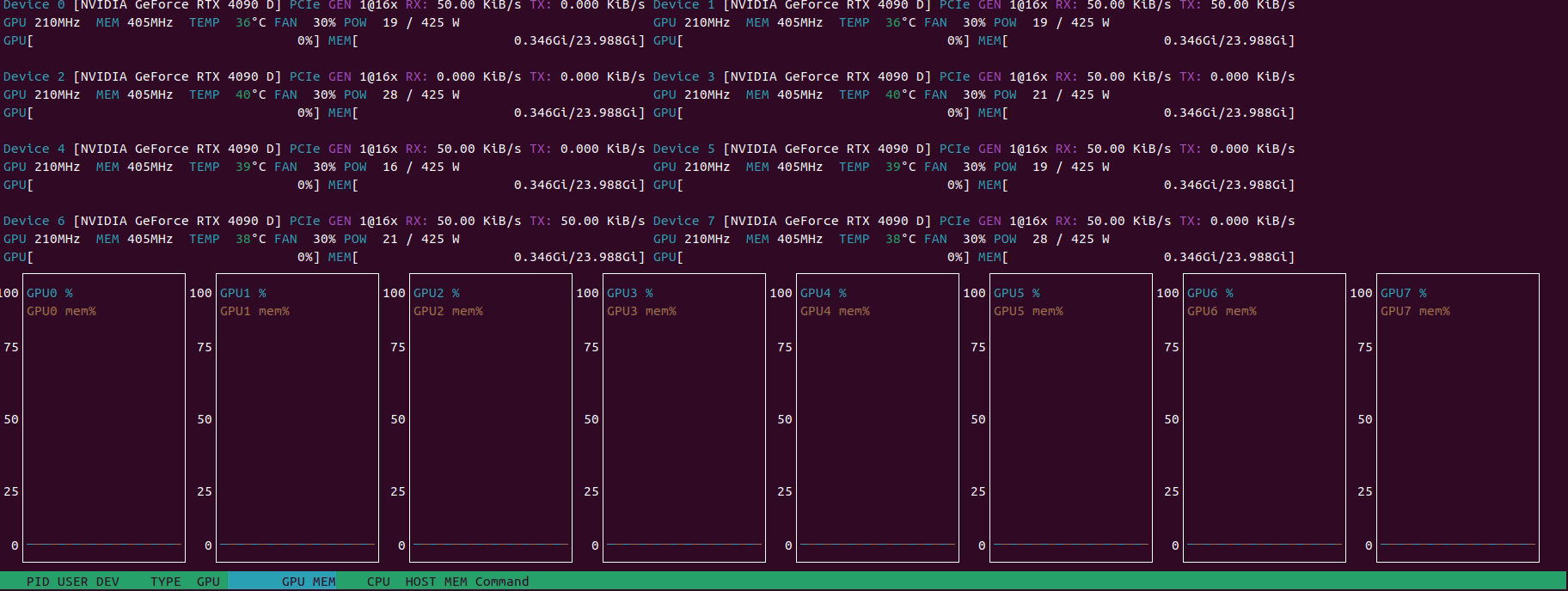Click the 'GPU3 %' chart legend
Viewport: 1568px width, 591px height.
click(x=630, y=293)
